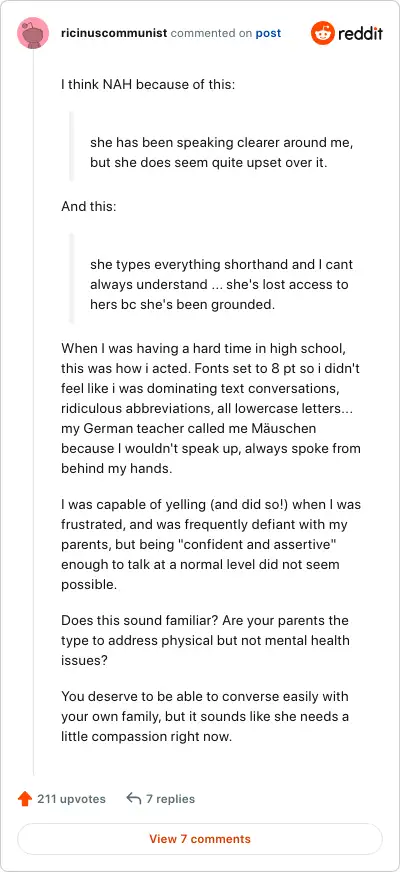Screen dimensions: 400x872
Task: Click the 211 upvotes count
Action: point(71,799)
